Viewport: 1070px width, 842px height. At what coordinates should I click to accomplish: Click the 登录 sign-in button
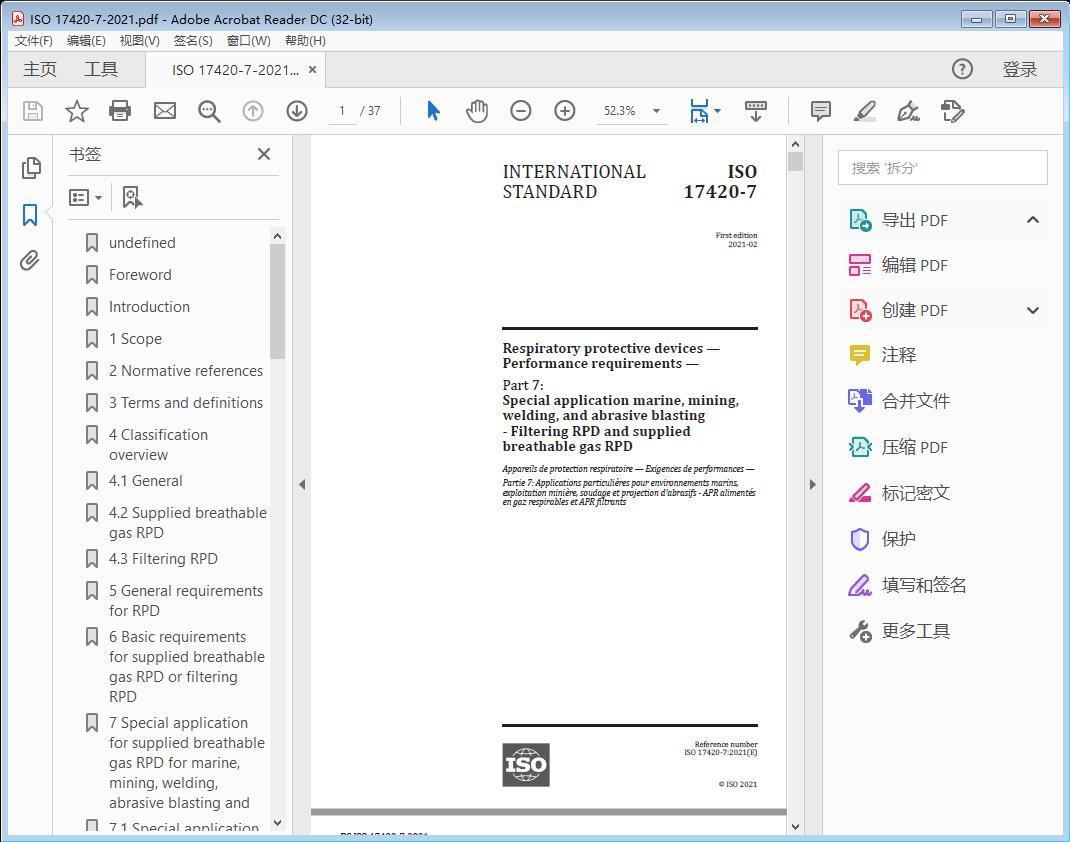1019,69
